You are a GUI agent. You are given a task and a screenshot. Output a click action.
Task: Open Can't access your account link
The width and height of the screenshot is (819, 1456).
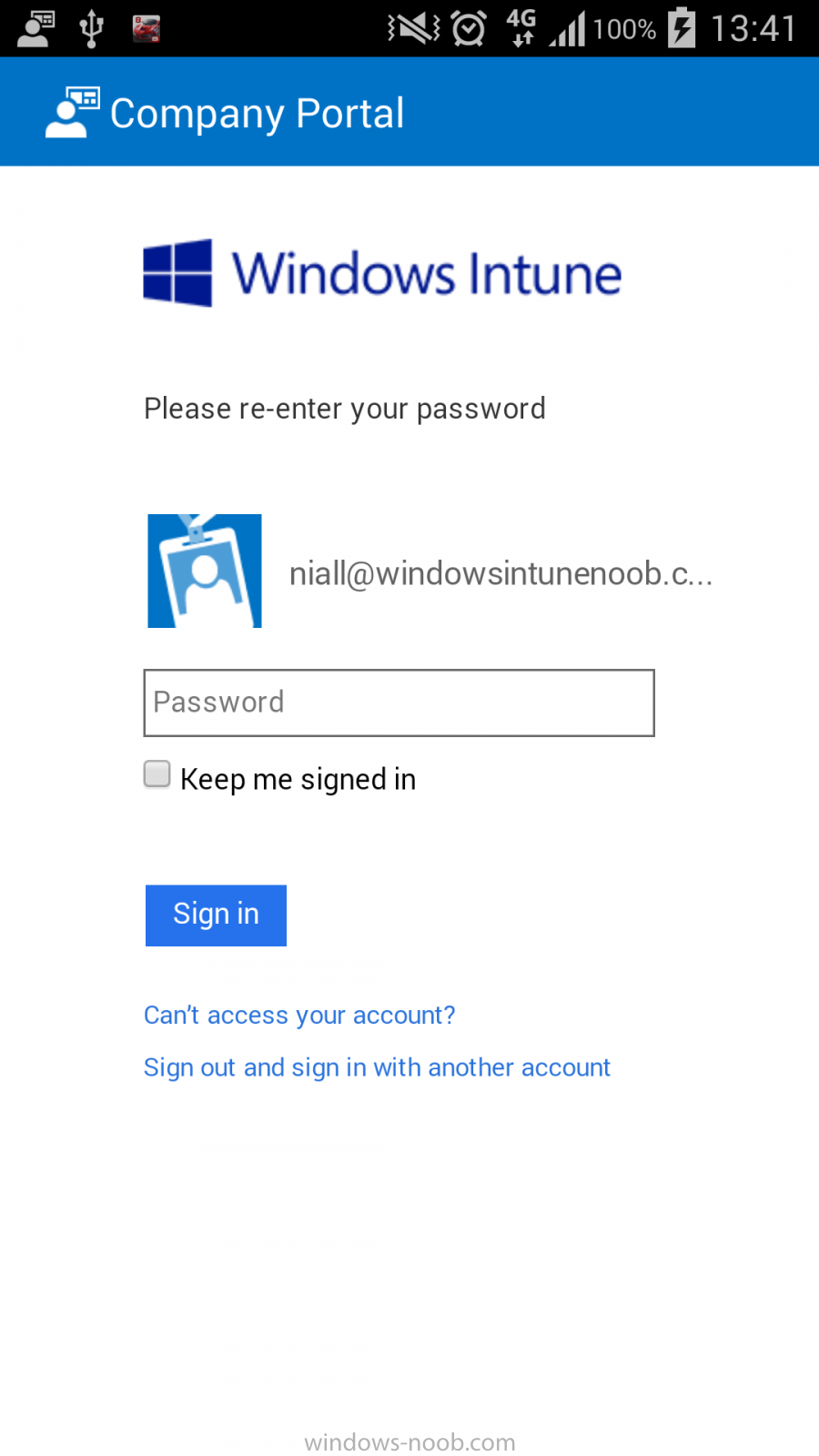tap(299, 1015)
